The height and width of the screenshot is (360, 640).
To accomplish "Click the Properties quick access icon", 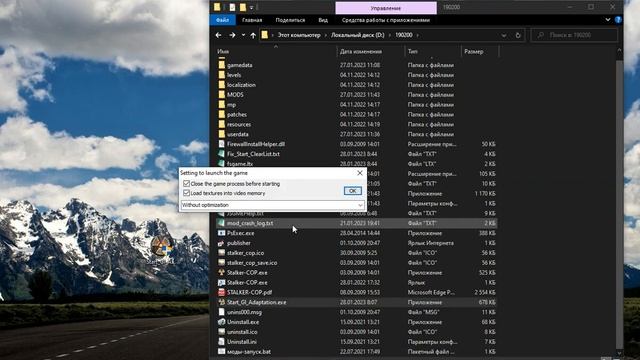I will (232, 7).
